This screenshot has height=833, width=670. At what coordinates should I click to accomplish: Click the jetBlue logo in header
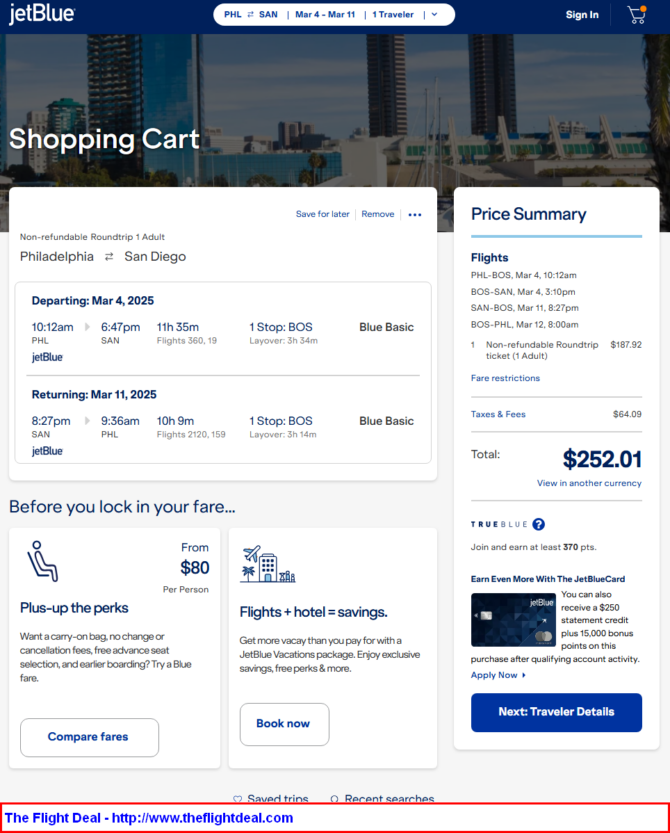(x=42, y=14)
